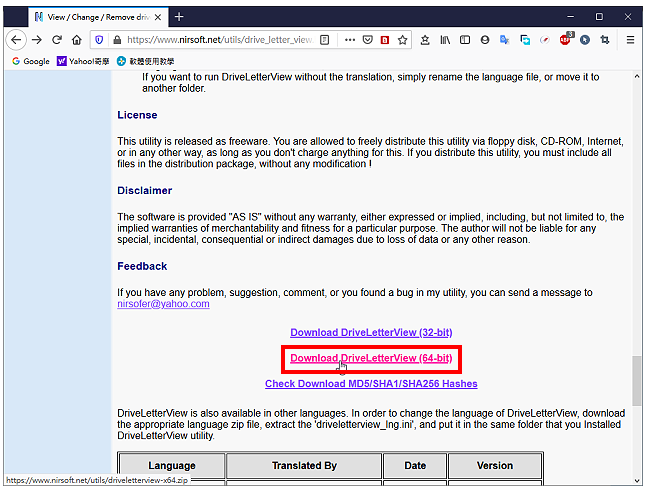The width and height of the screenshot is (655, 494).
Task: Open the Firefox hamburger menu
Action: pyautogui.click(x=630, y=40)
